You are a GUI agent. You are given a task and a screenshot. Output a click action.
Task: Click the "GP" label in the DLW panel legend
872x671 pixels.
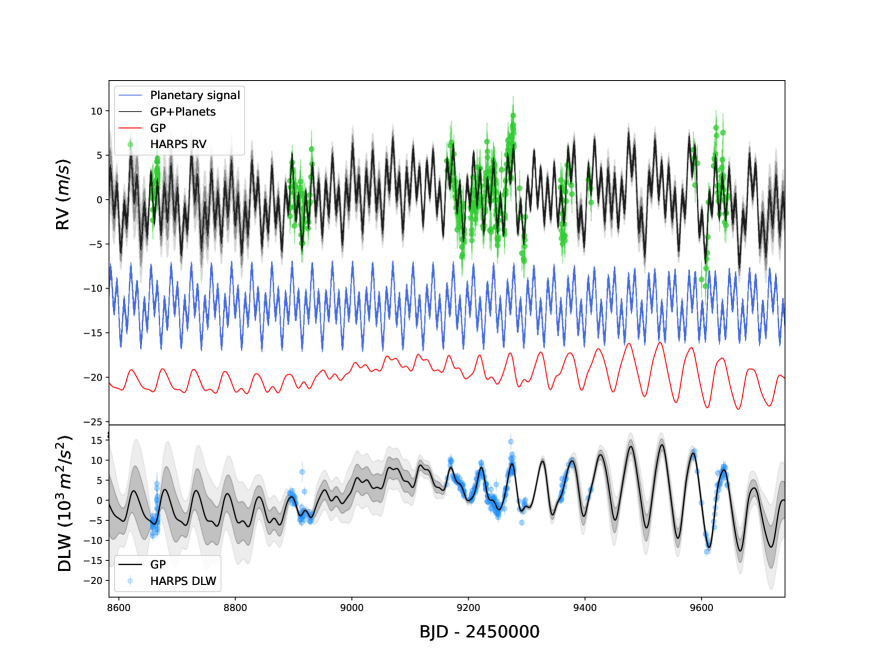158,564
